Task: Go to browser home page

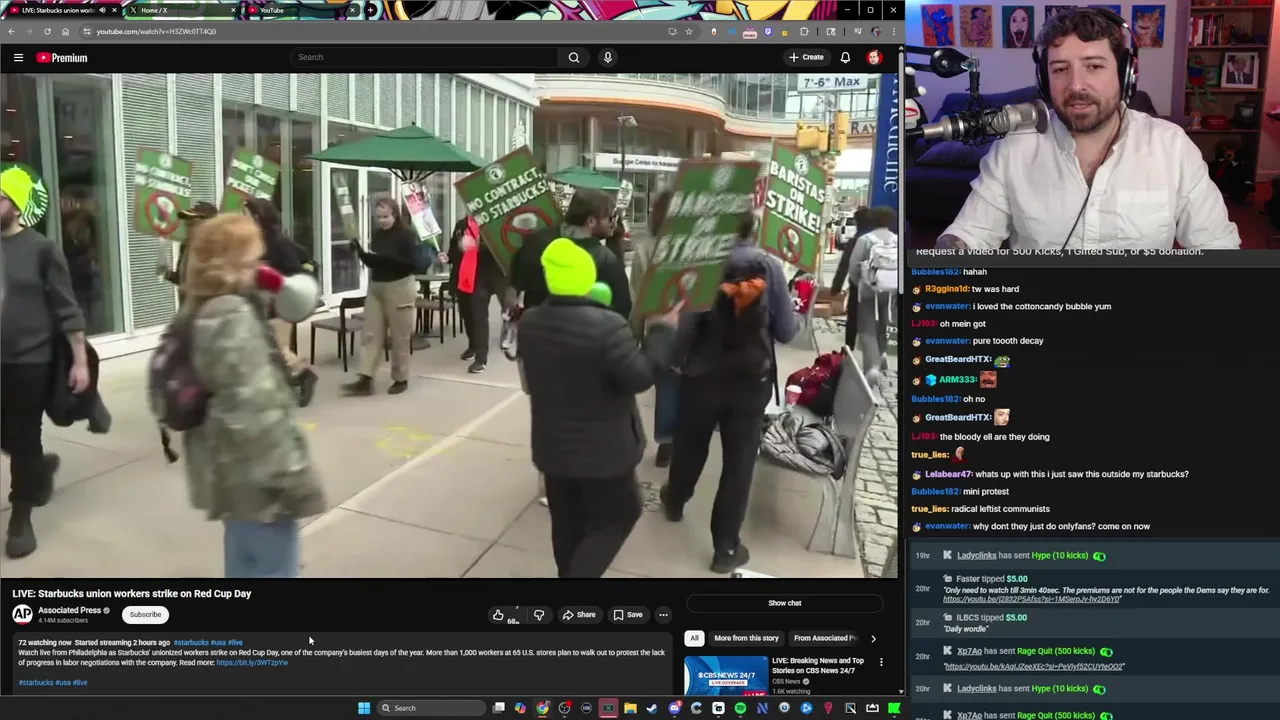Action: pos(65,31)
